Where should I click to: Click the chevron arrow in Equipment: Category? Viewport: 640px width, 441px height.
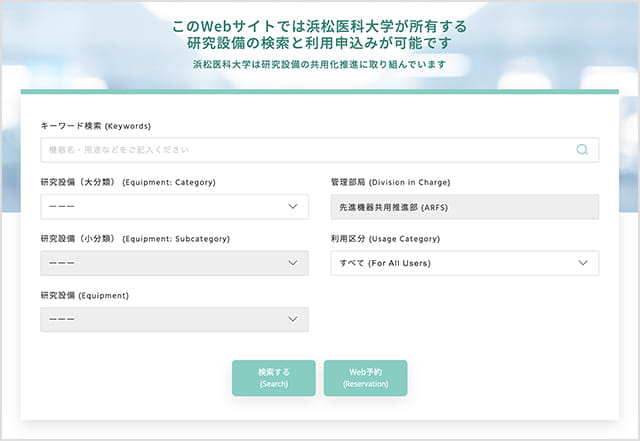293,207
